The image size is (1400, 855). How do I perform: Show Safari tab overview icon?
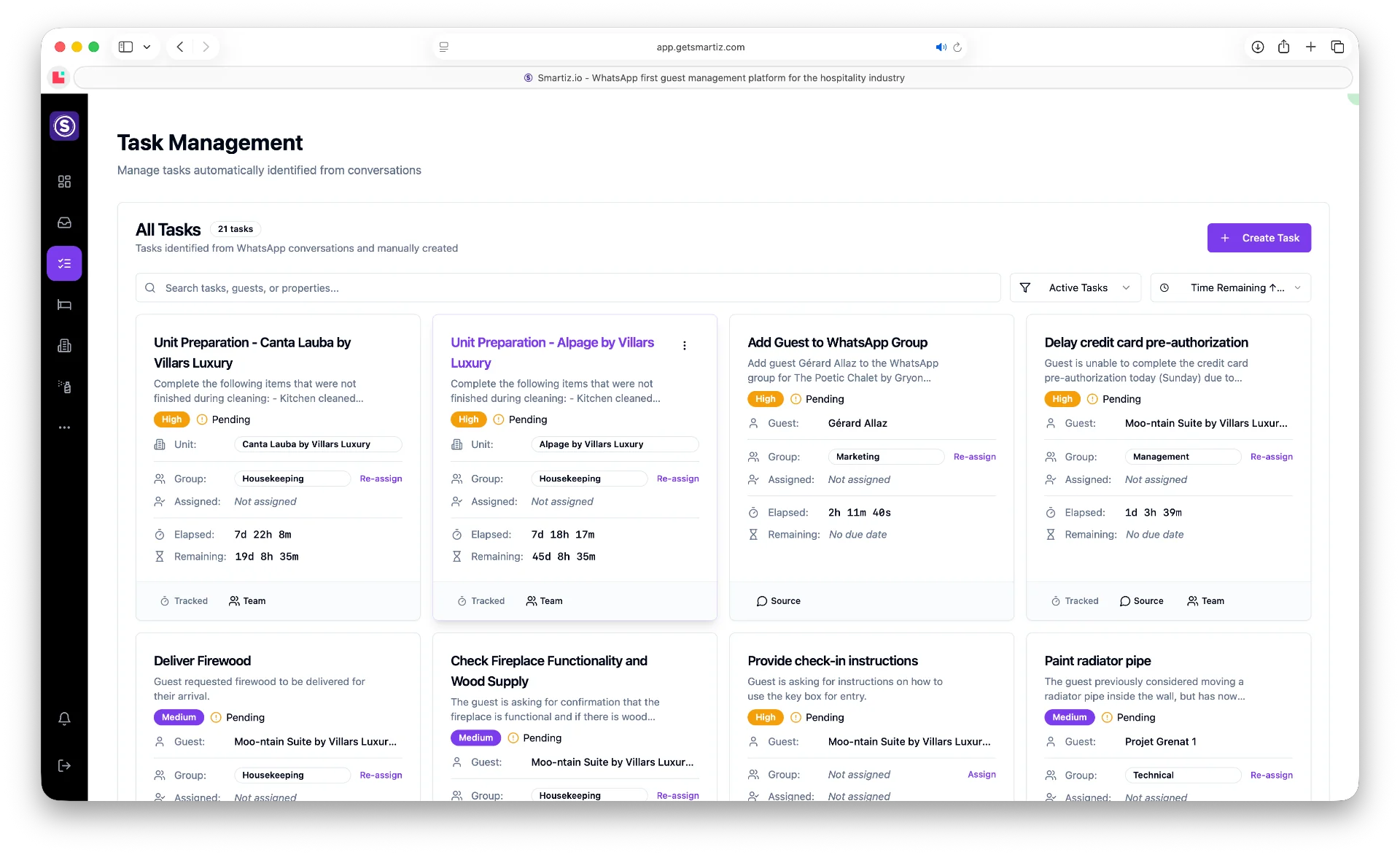coord(1337,47)
